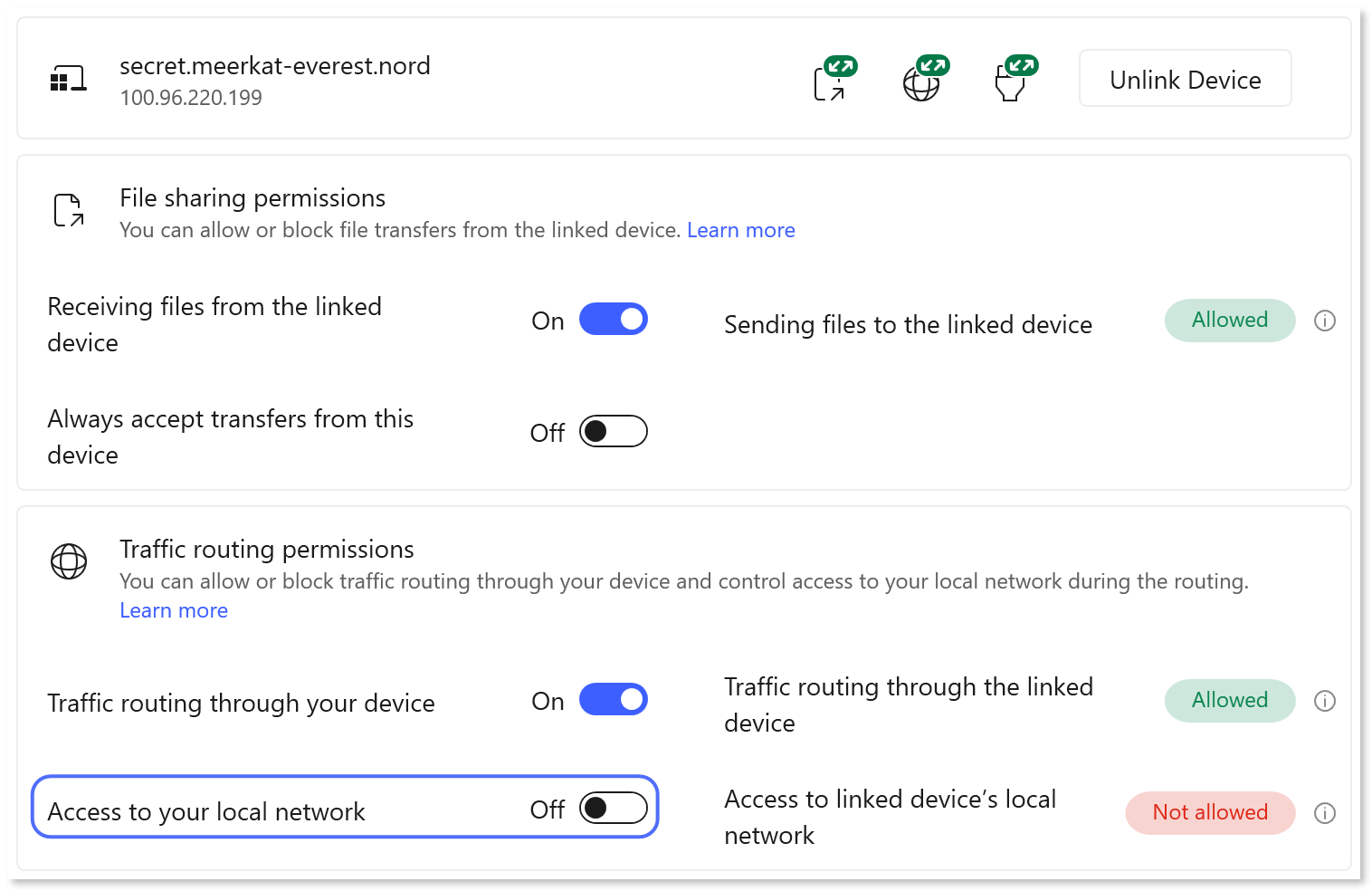This screenshot has width=1372, height=891.
Task: Click the device icon beside secret.meerkat-everest.nord
Action: pyautogui.click(x=69, y=78)
